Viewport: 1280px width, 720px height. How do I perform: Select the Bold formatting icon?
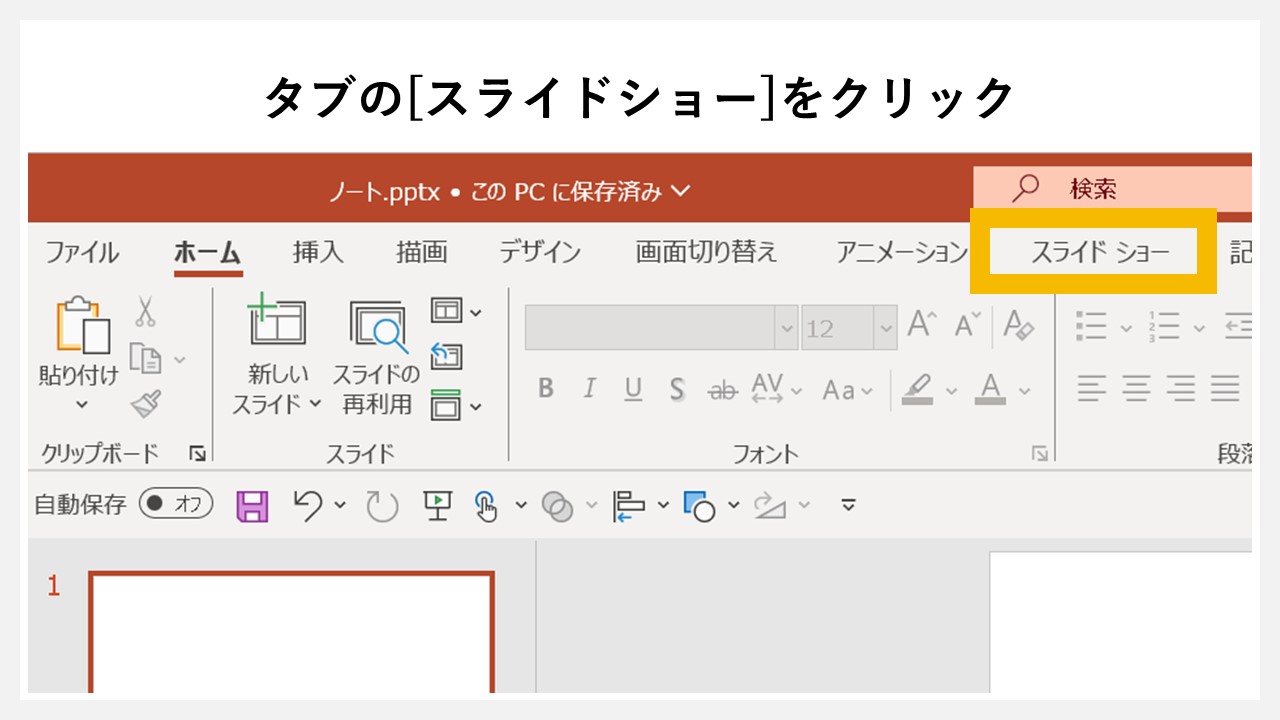point(546,390)
